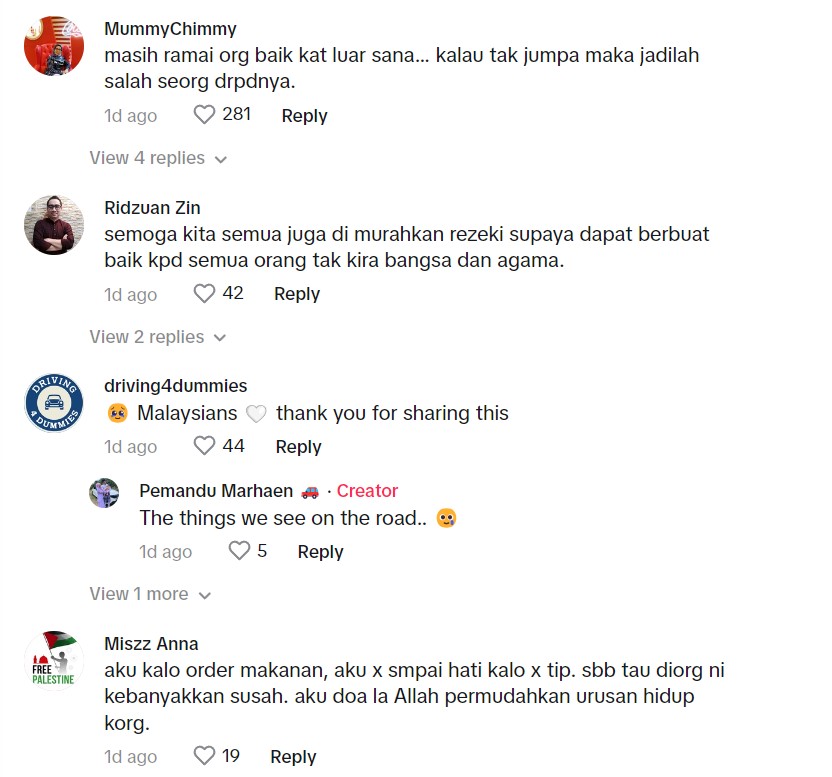
Task: Open the driving4dummies username link
Action: pyautogui.click(x=176, y=386)
